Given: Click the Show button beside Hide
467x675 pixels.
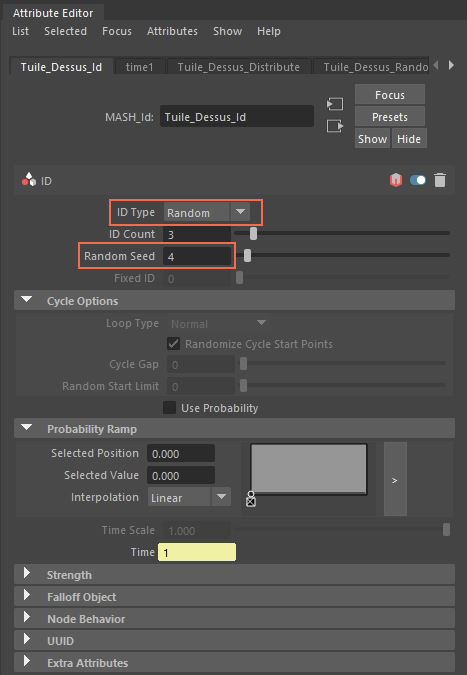Looking at the screenshot, I should 372,139.
